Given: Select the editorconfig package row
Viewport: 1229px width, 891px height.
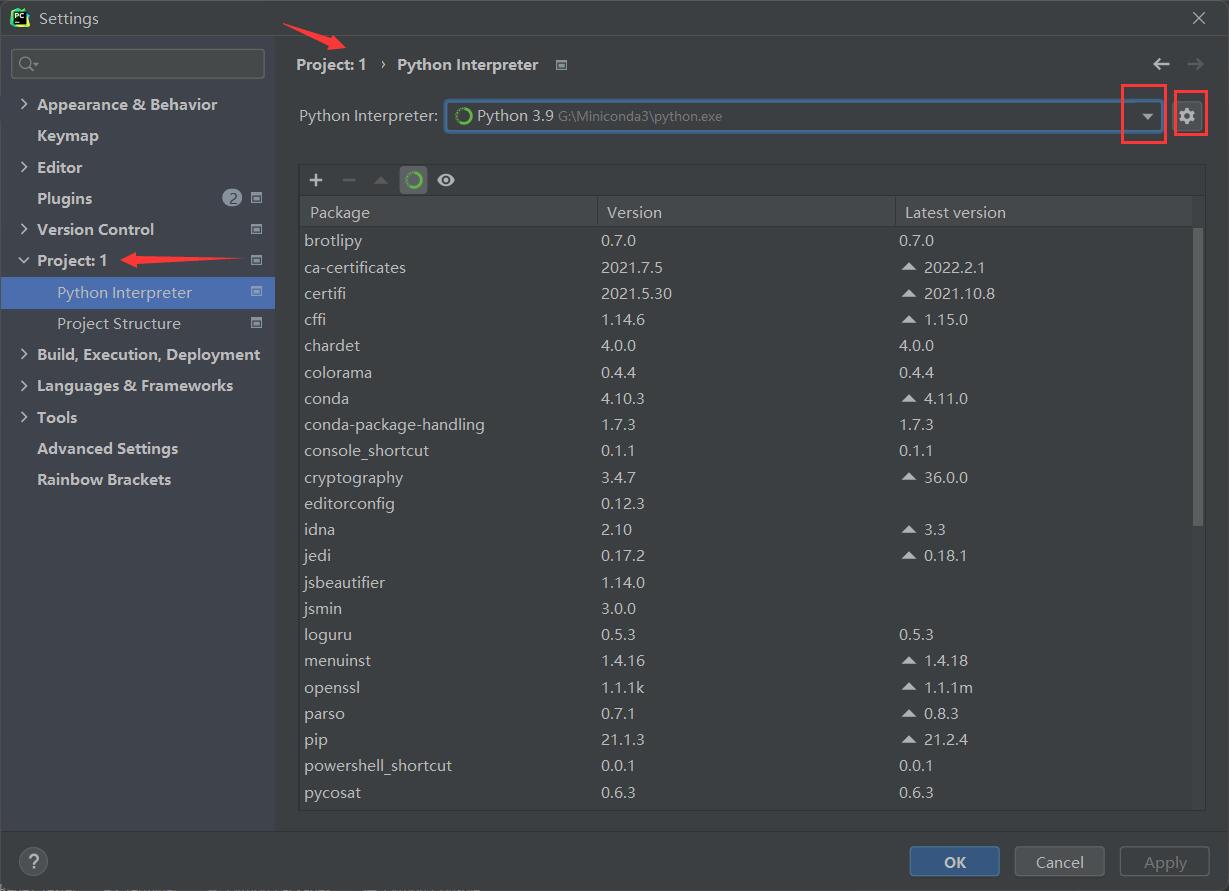Looking at the screenshot, I should click(746, 503).
